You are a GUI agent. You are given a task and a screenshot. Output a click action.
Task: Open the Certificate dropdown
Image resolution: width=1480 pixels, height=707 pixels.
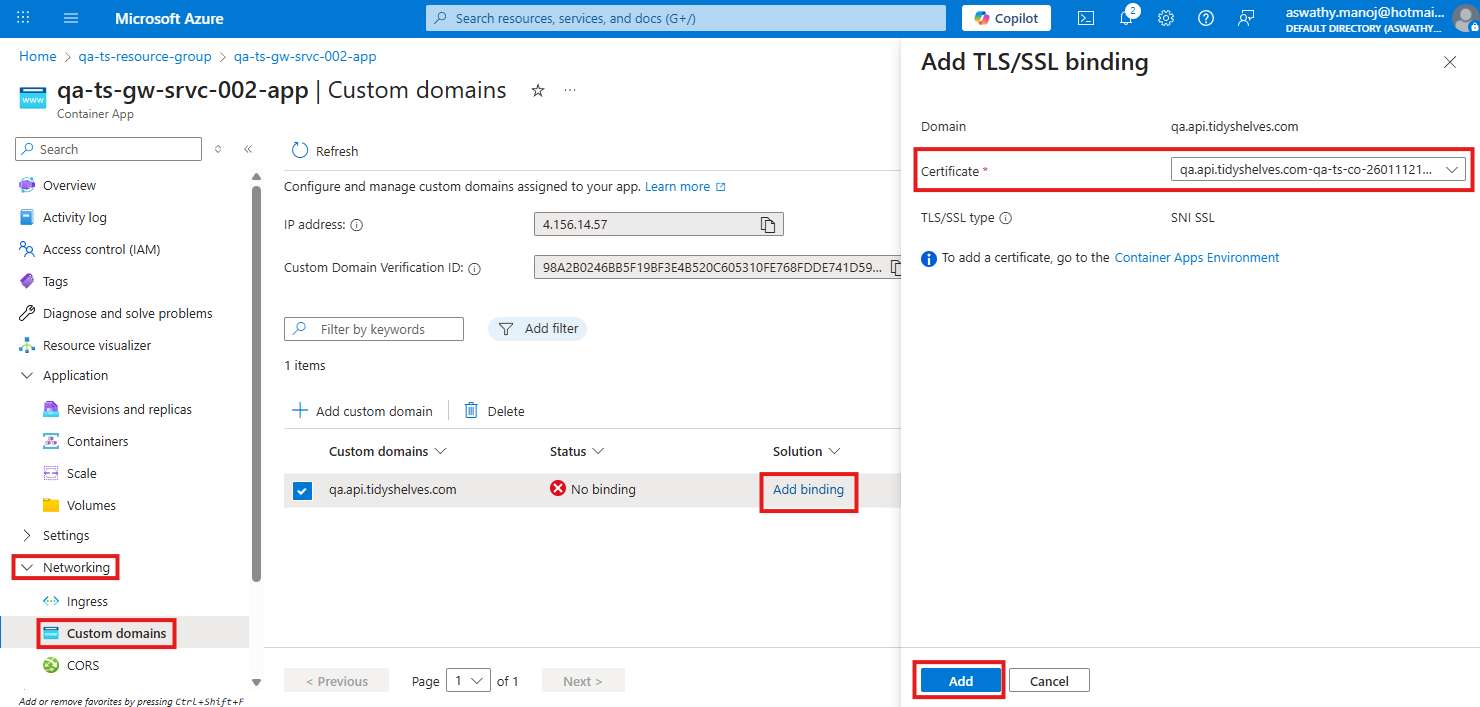click(x=1318, y=170)
